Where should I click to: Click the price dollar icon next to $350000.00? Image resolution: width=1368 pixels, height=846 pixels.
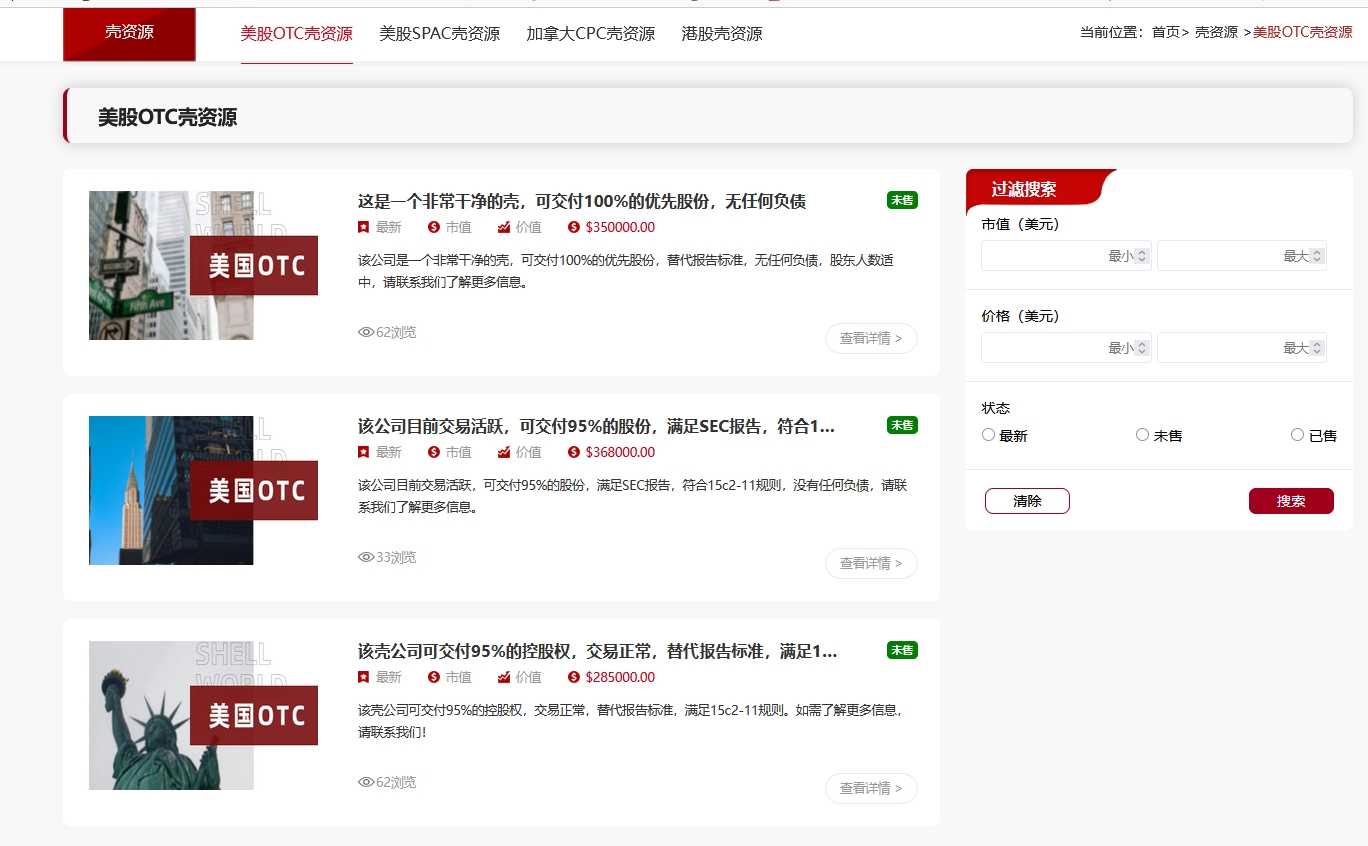point(574,227)
